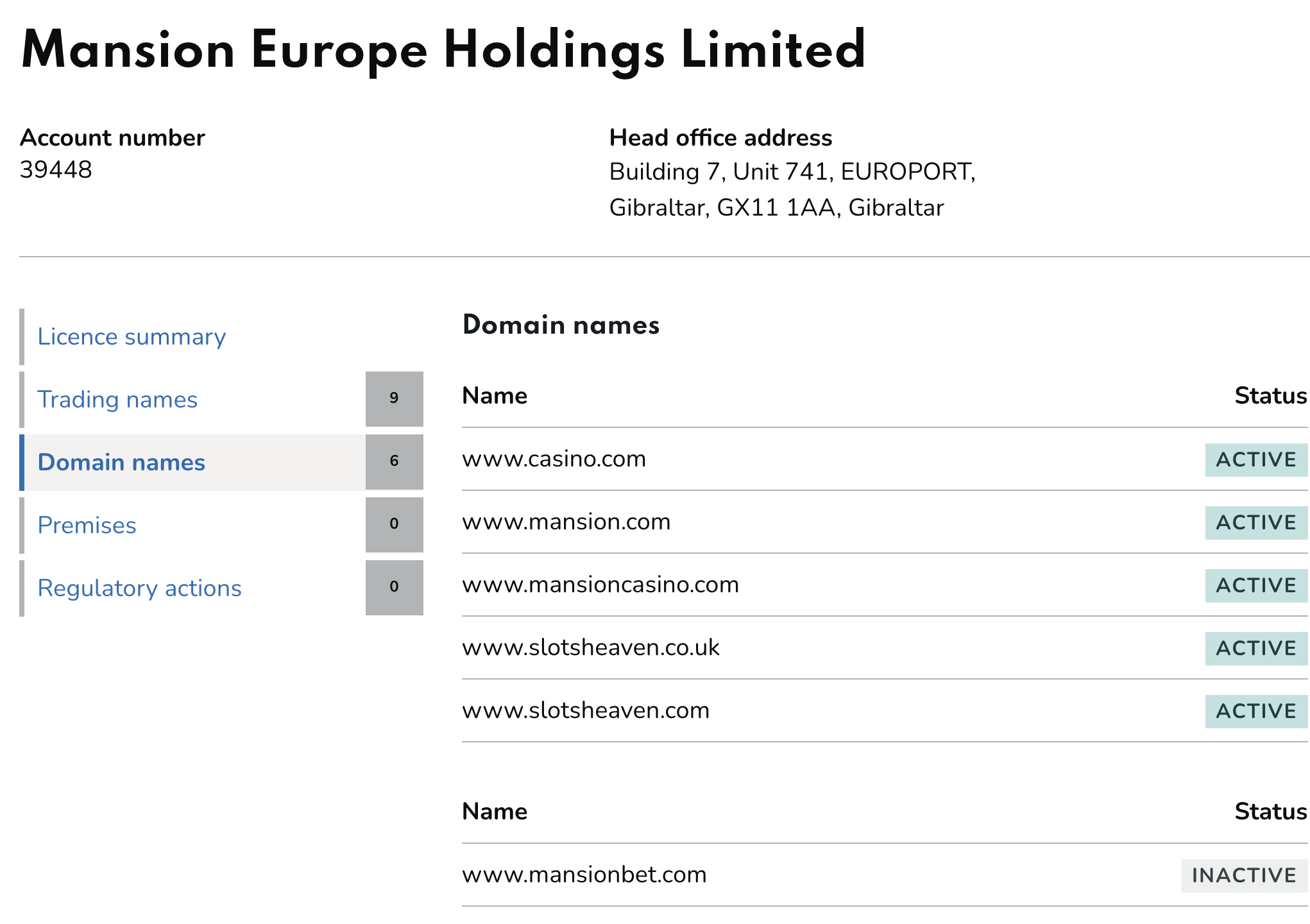
Task: Click the ACTIVE status tag for www.casino.com
Action: (x=1255, y=460)
